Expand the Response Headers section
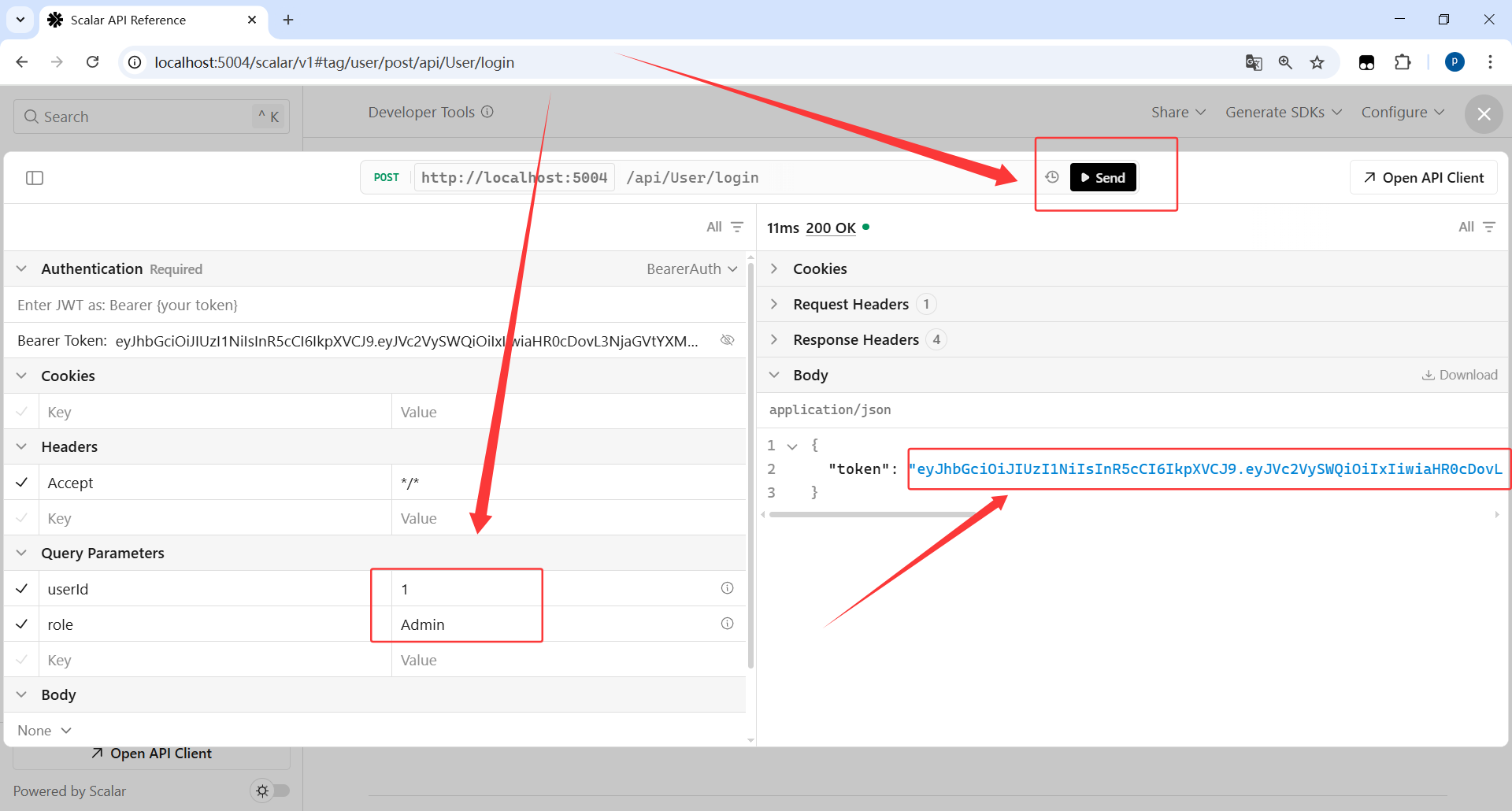The height and width of the screenshot is (811, 1512). [774, 339]
